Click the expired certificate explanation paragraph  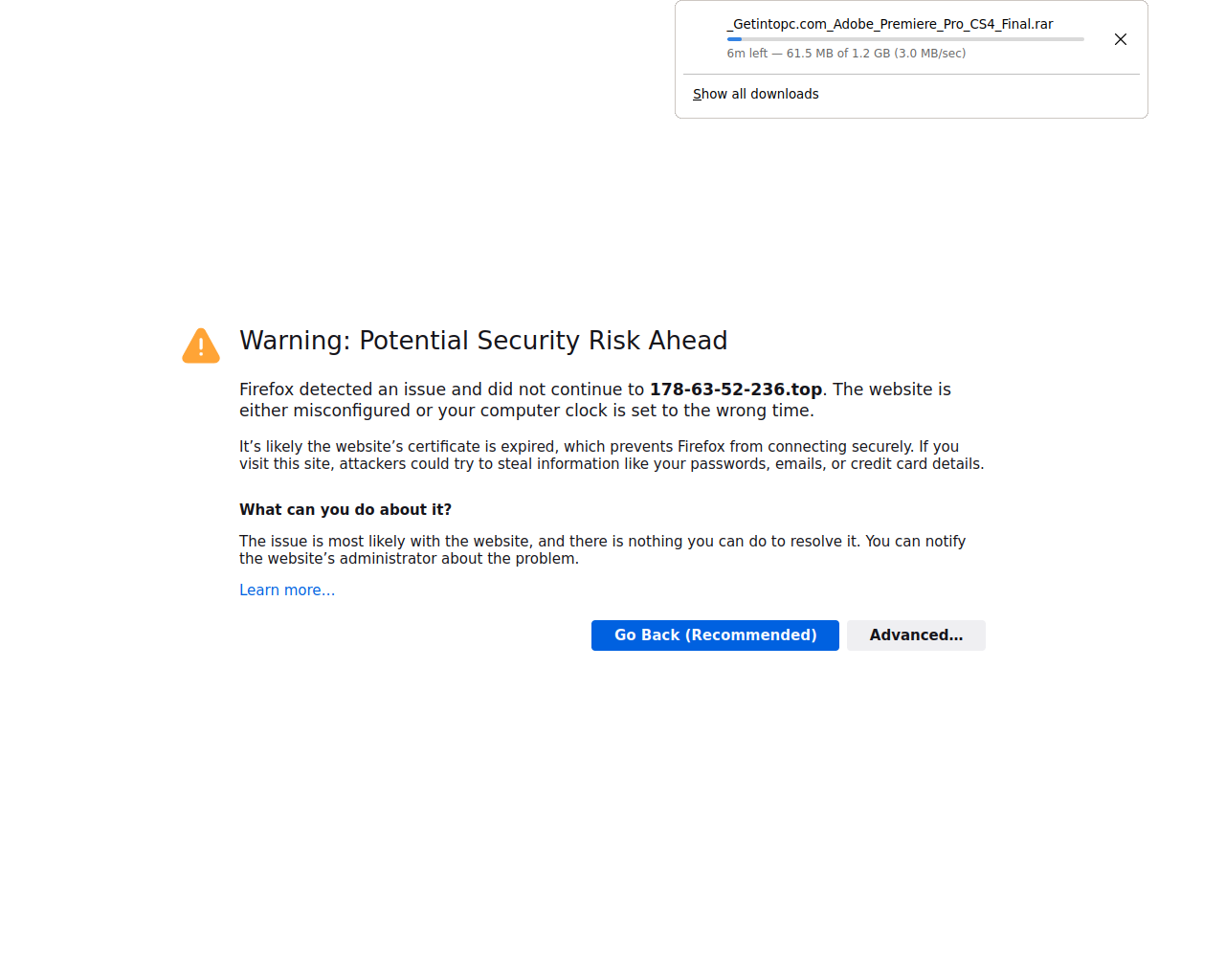pyautogui.click(x=612, y=456)
